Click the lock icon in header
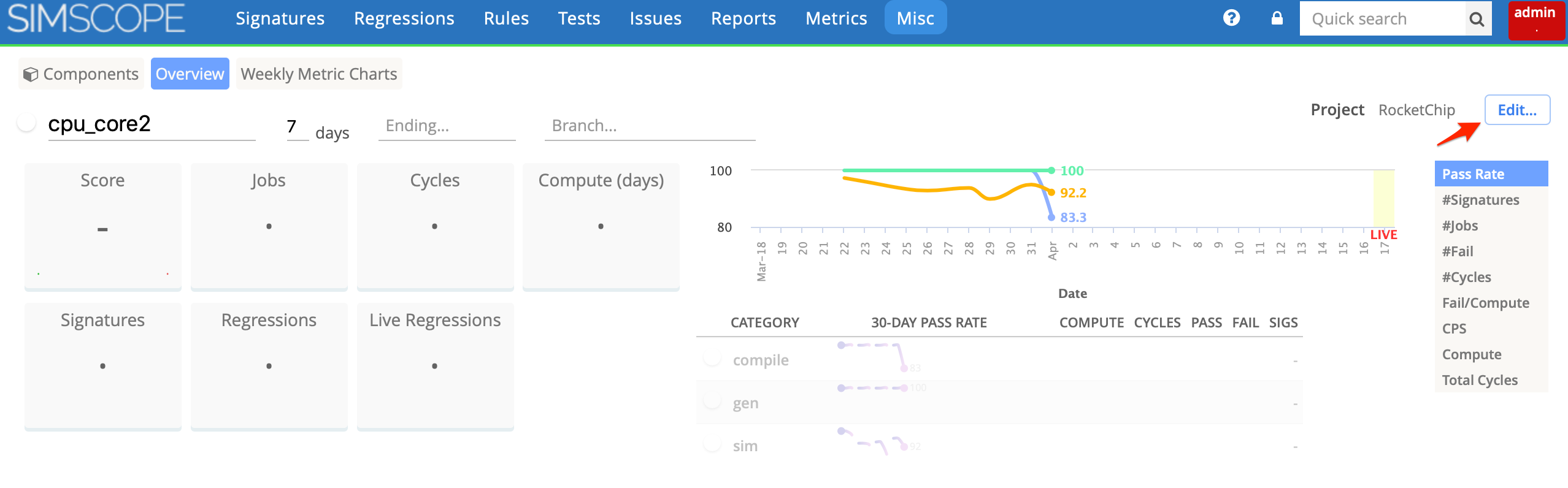The height and width of the screenshot is (488, 1568). click(1277, 18)
